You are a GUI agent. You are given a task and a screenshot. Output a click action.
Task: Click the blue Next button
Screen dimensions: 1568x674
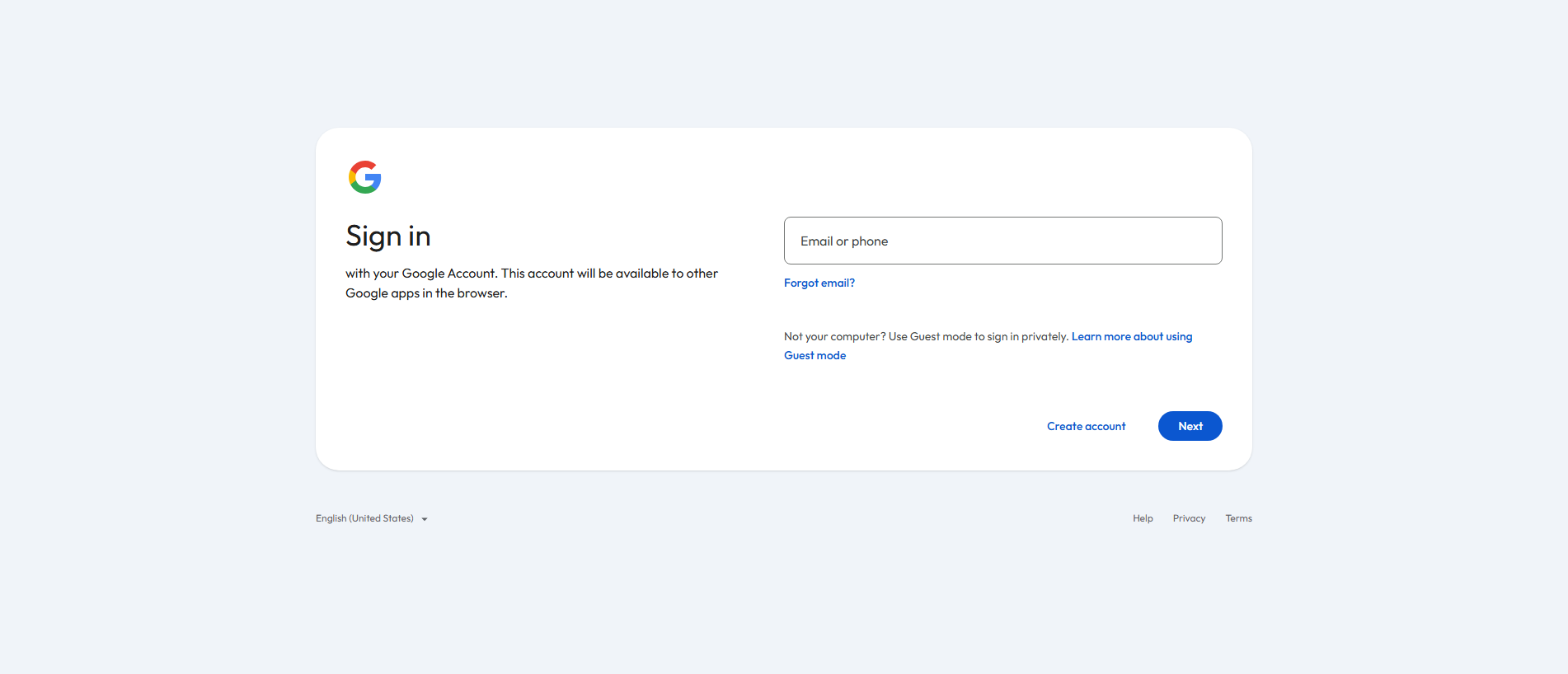pos(1190,426)
